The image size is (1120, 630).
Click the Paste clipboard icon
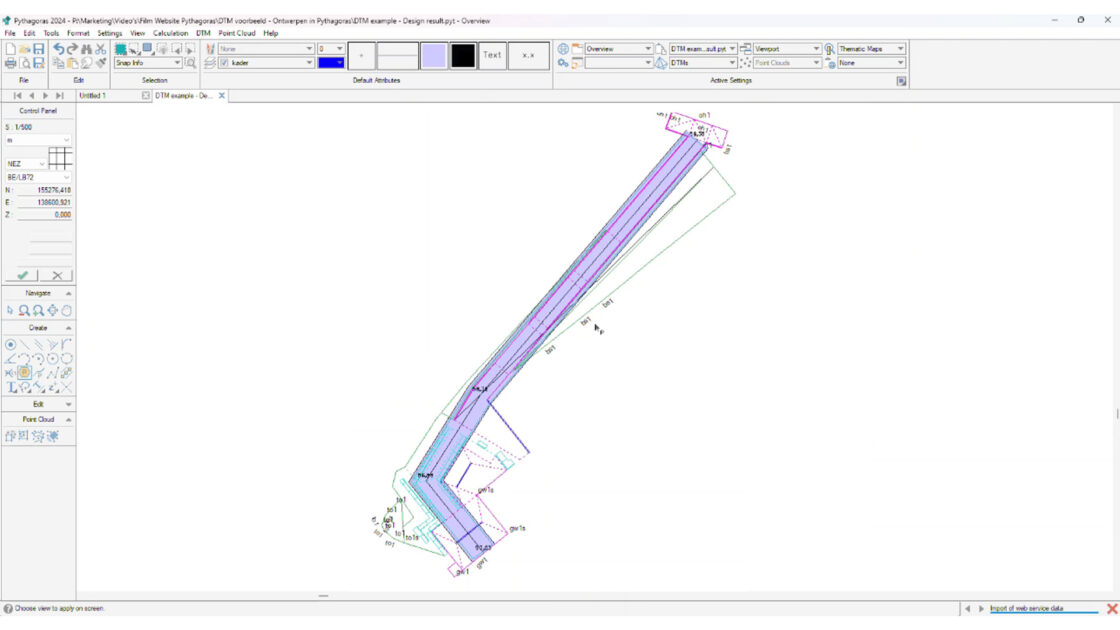72,64
